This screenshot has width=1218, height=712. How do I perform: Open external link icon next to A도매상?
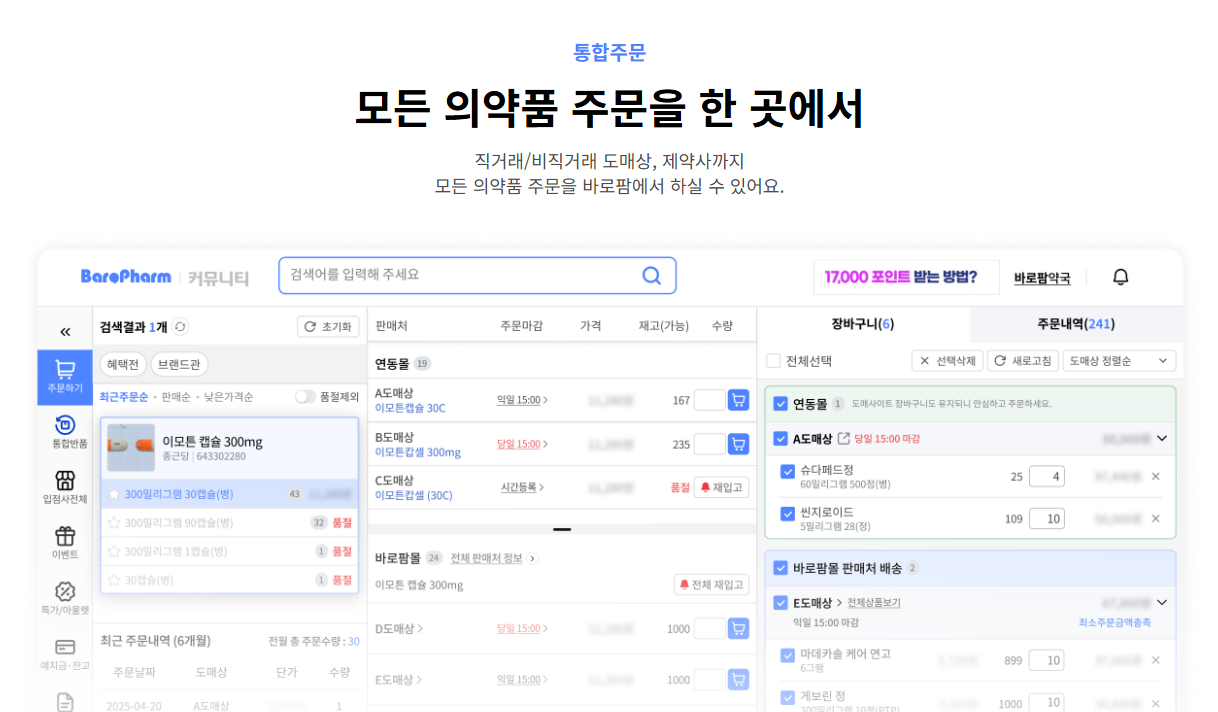[843, 438]
